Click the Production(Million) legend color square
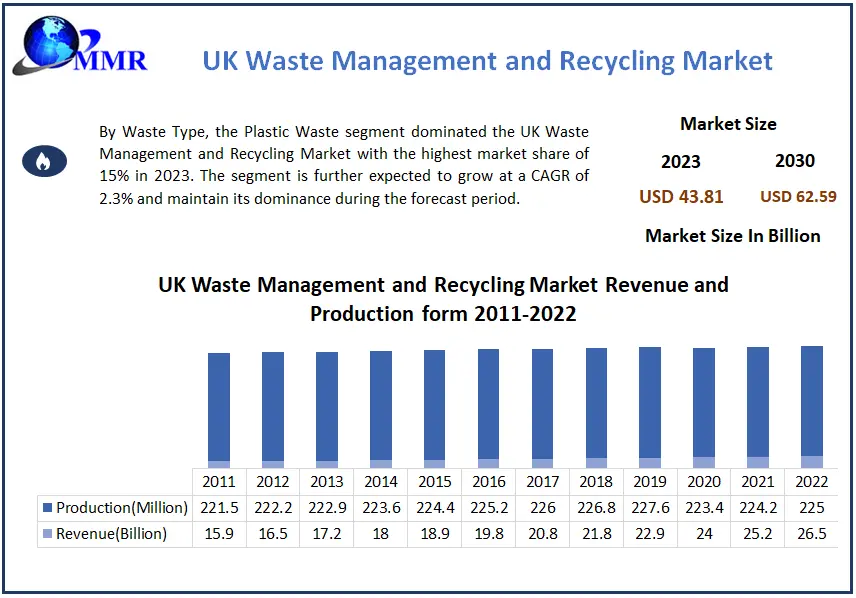Viewport: 856px width, 598px height. 47,508
